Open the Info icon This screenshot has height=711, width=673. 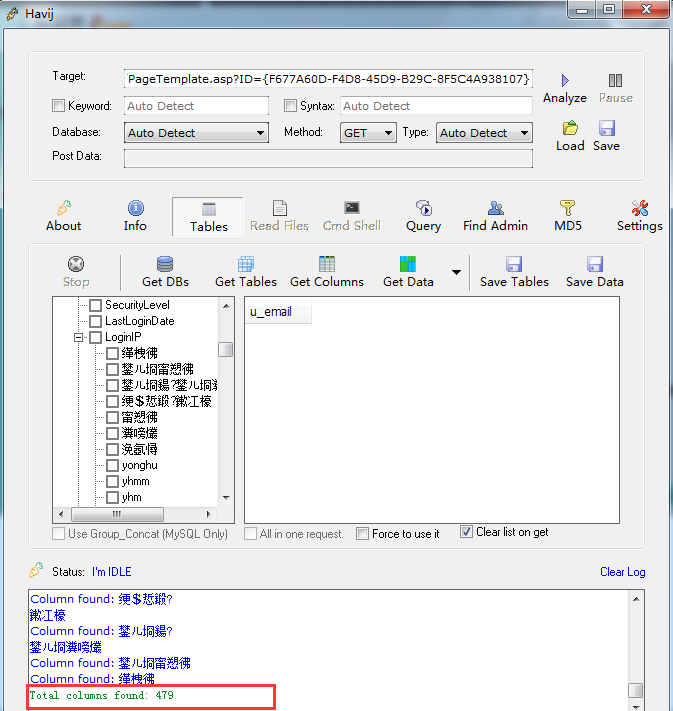[136, 208]
